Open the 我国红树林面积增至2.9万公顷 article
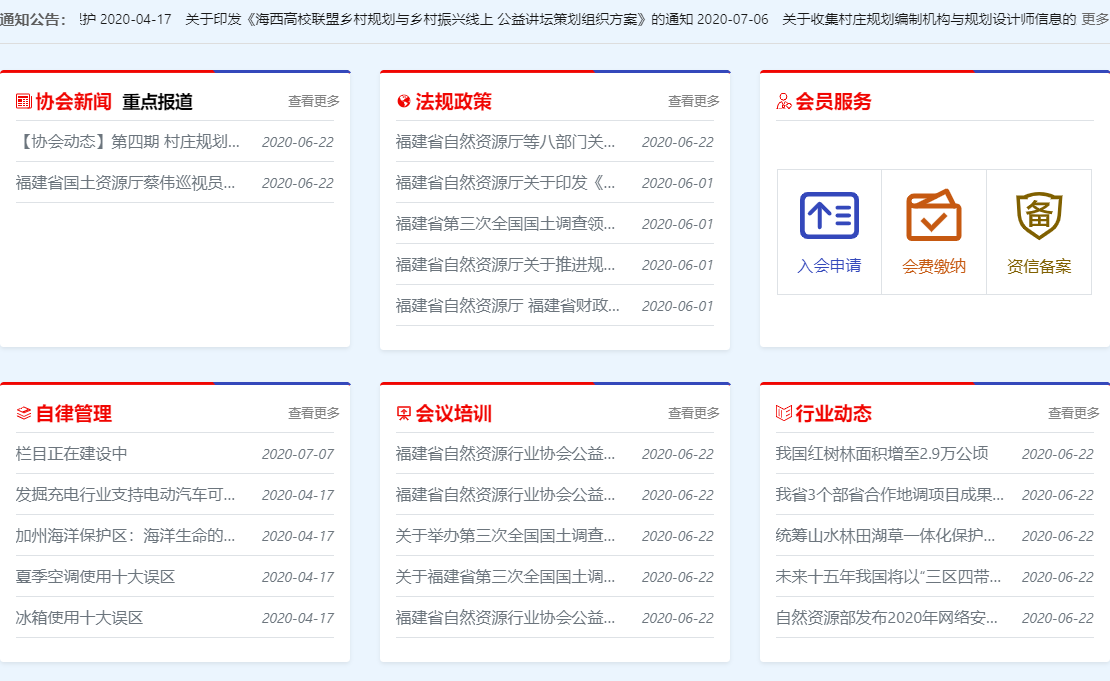Screen dimensions: 1110x681 tap(881, 454)
